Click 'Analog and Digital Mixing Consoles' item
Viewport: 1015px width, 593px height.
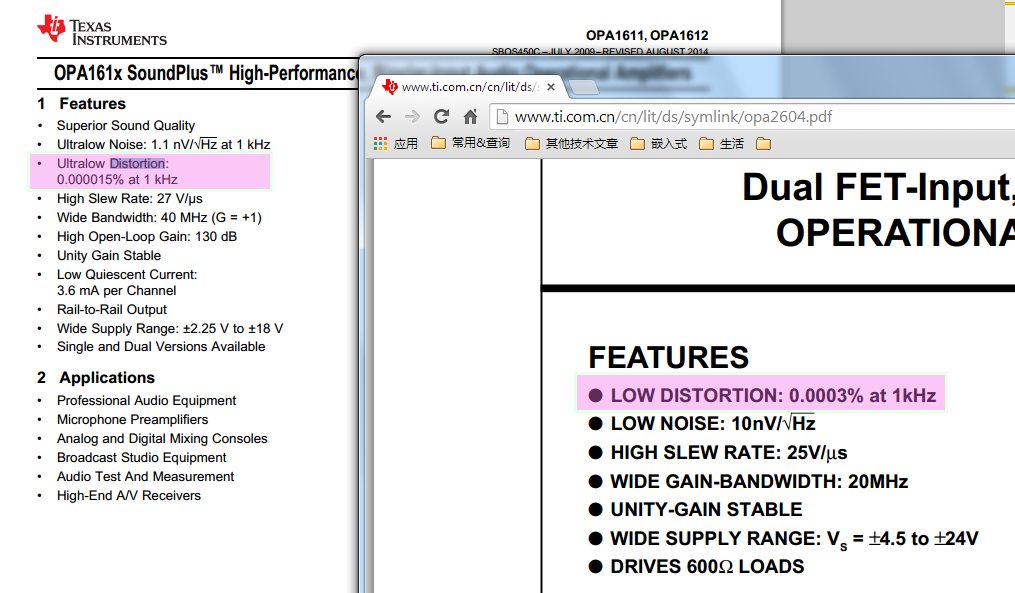(x=162, y=439)
